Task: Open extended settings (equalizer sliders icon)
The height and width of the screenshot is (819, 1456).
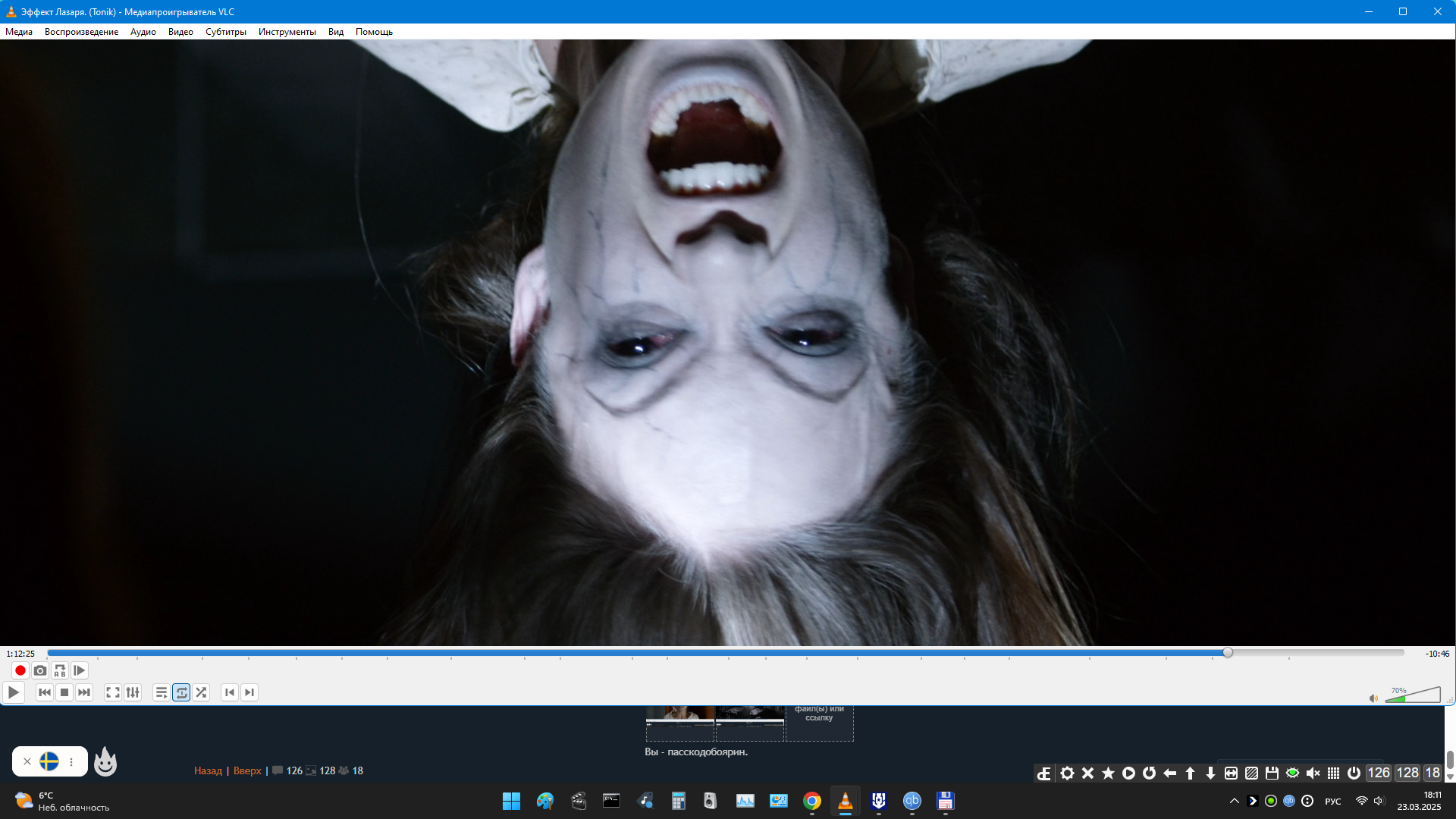Action: [x=133, y=692]
